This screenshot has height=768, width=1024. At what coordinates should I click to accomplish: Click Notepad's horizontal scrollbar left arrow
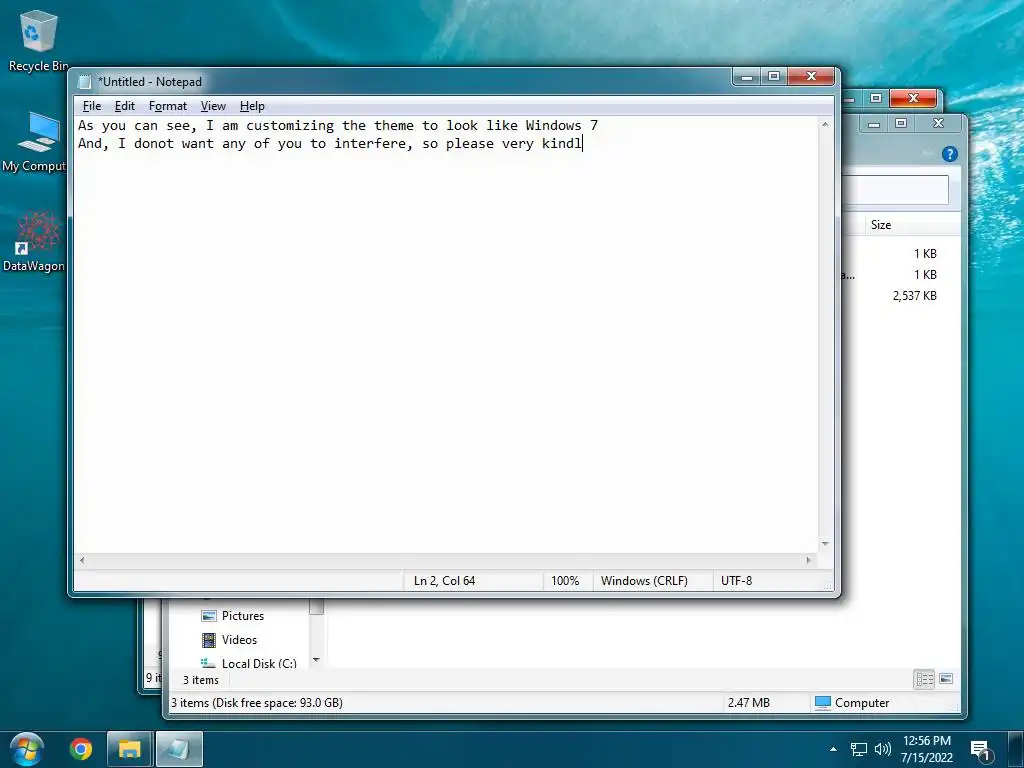[x=82, y=560]
